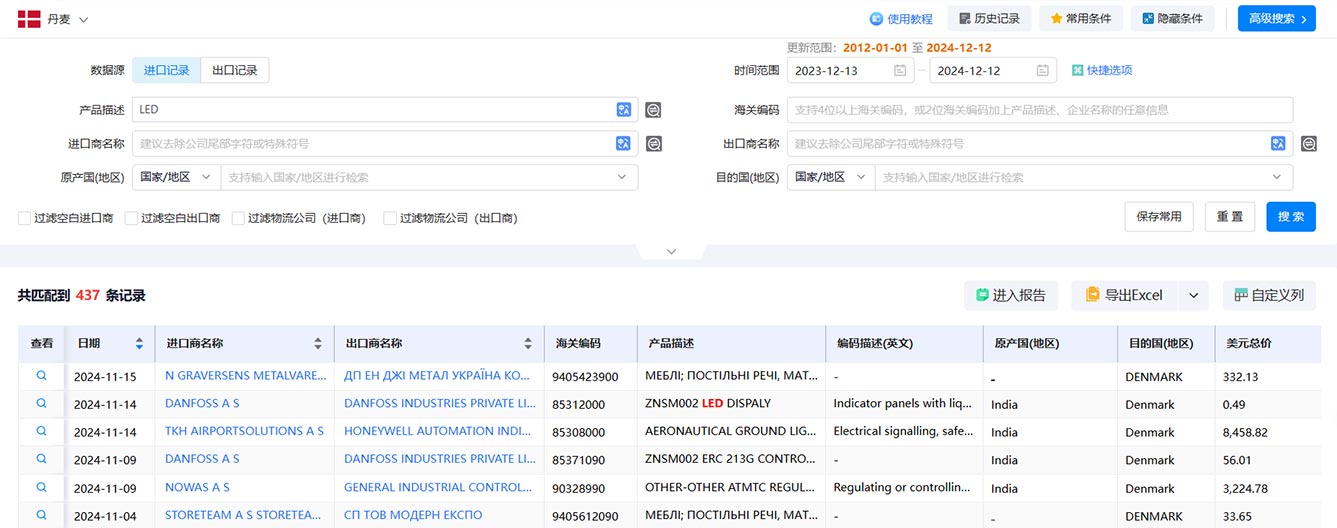View details of the STORETEAM A S row
The image size is (1337, 528).
[42, 515]
